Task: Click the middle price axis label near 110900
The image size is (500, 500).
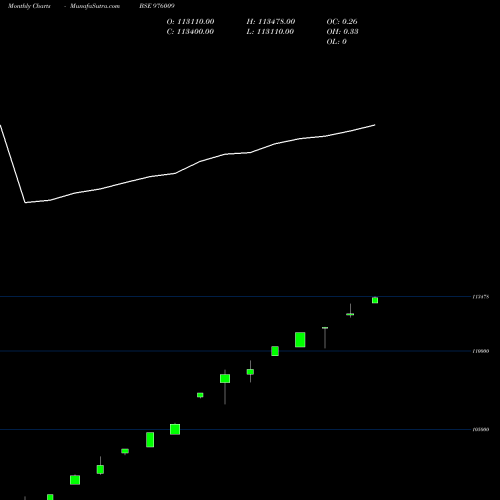Action: (x=481, y=351)
